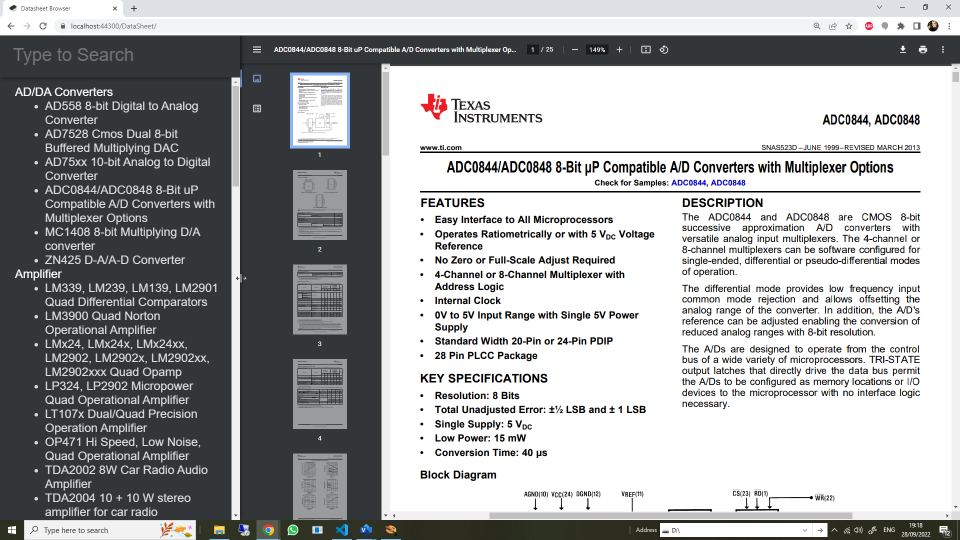Click ADC0844 sample link in PDF
960x540 pixels.
click(688, 183)
